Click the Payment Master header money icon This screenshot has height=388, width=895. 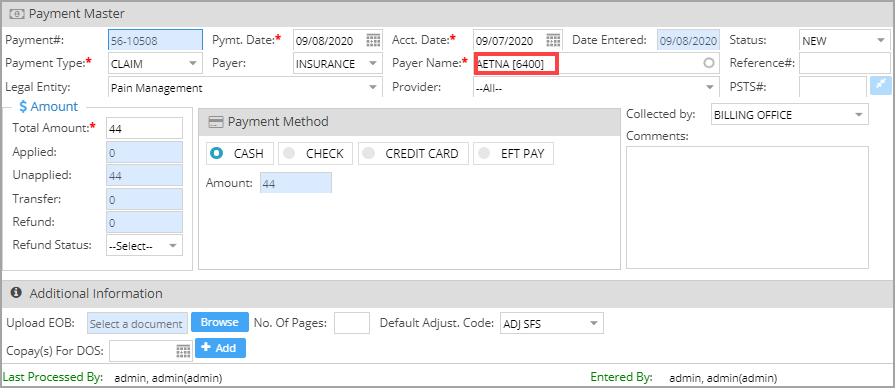[x=17, y=13]
